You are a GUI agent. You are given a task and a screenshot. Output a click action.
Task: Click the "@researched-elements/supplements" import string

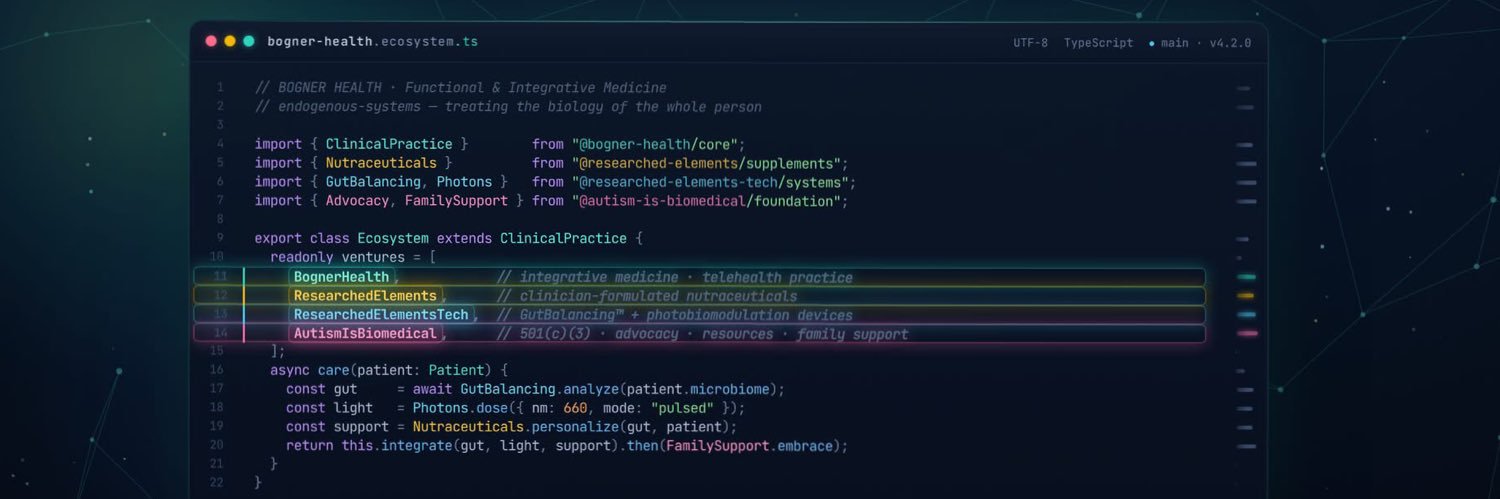click(x=706, y=163)
